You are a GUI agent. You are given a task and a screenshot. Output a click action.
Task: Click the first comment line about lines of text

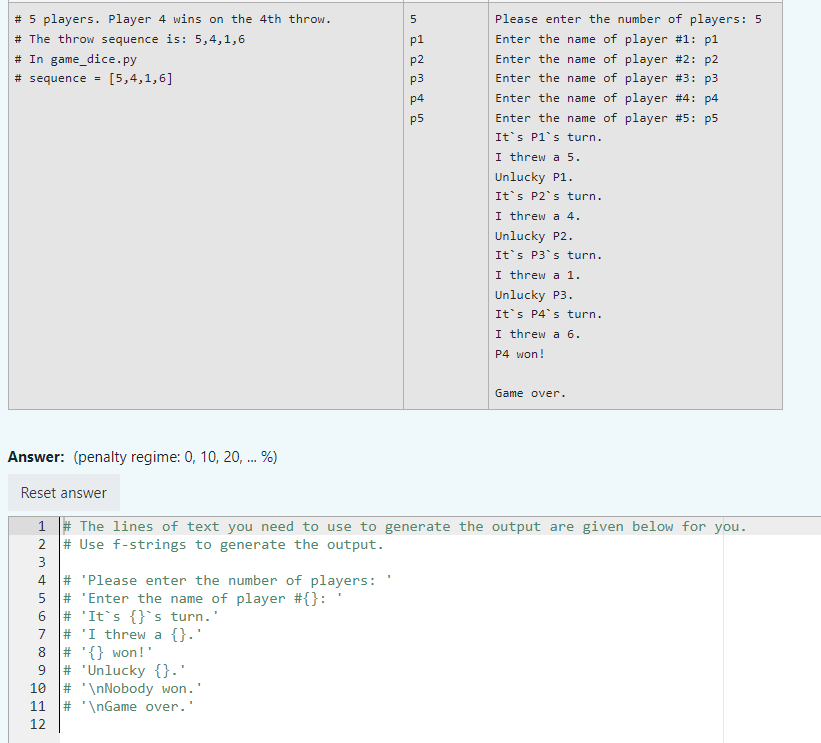pyautogui.click(x=405, y=526)
